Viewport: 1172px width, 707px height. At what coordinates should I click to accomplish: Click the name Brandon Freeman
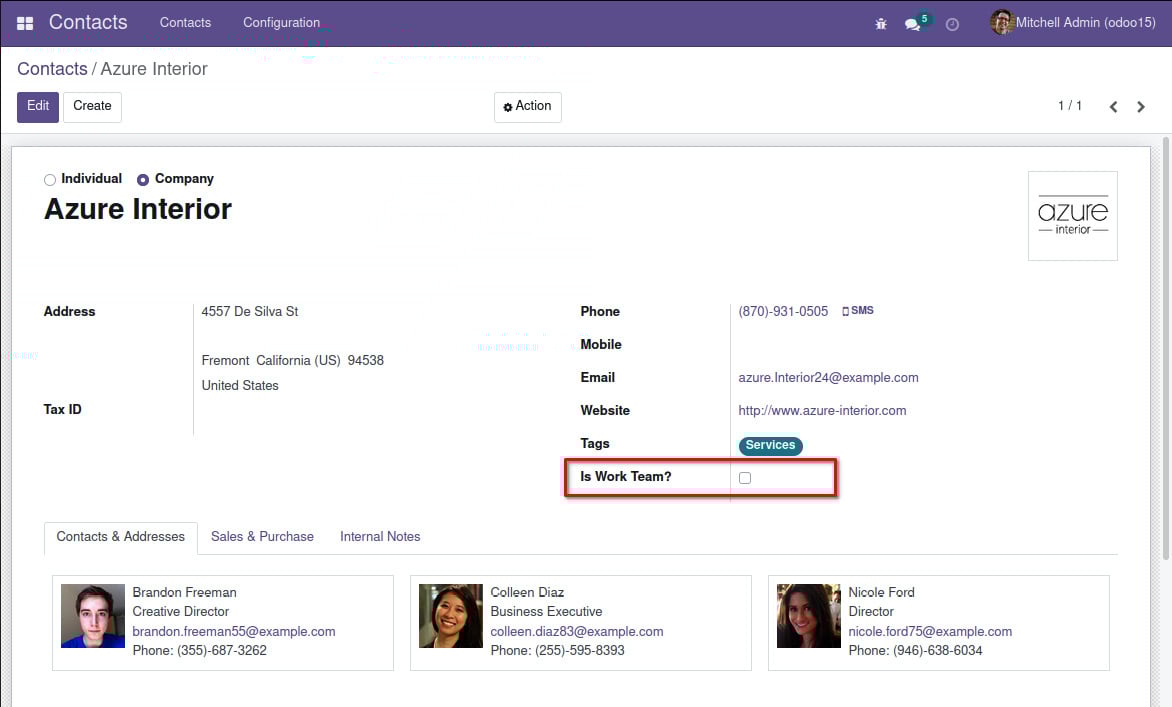(x=185, y=593)
